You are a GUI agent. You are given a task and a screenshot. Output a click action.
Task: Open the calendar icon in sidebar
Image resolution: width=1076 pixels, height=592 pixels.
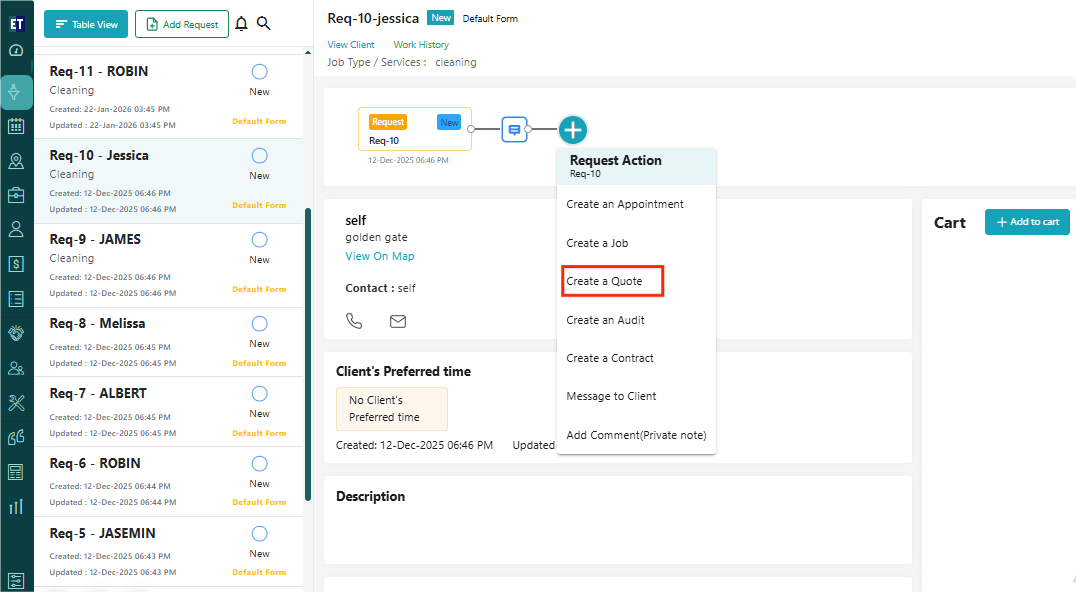pos(16,126)
